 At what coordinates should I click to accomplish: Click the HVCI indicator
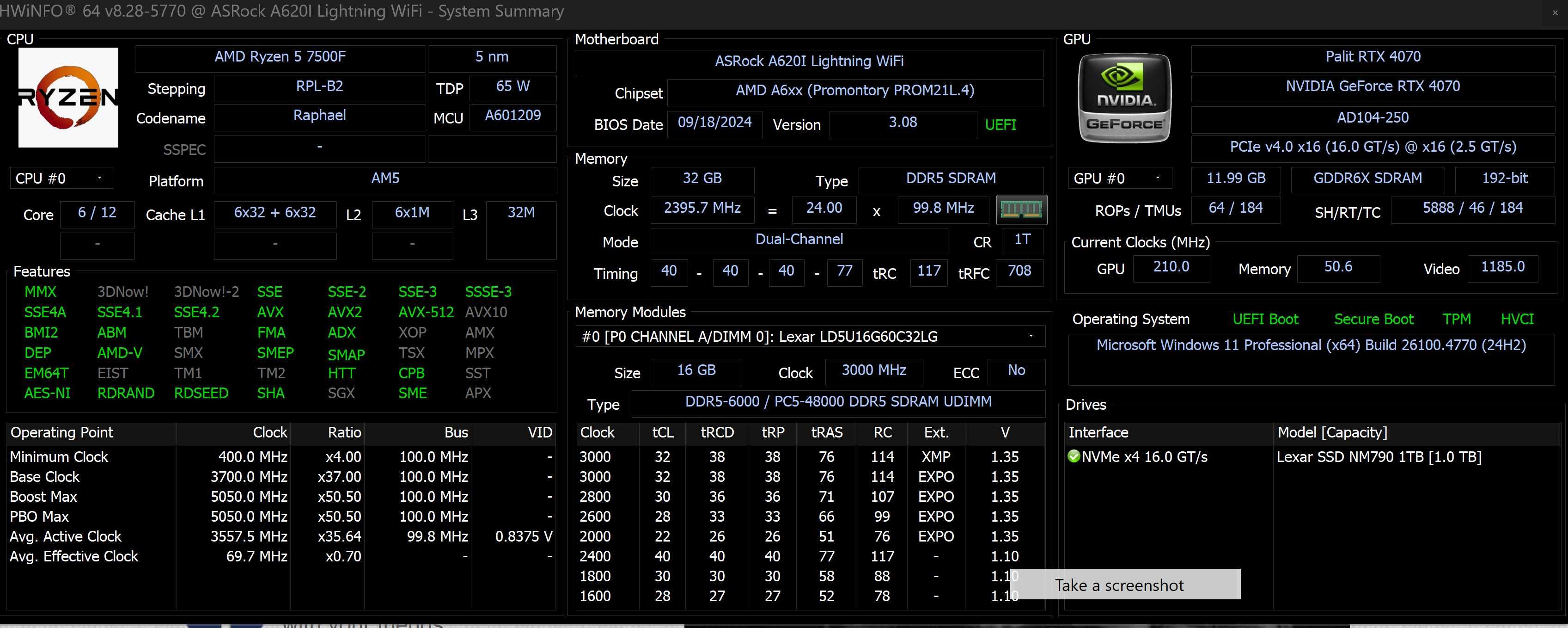(x=1517, y=319)
